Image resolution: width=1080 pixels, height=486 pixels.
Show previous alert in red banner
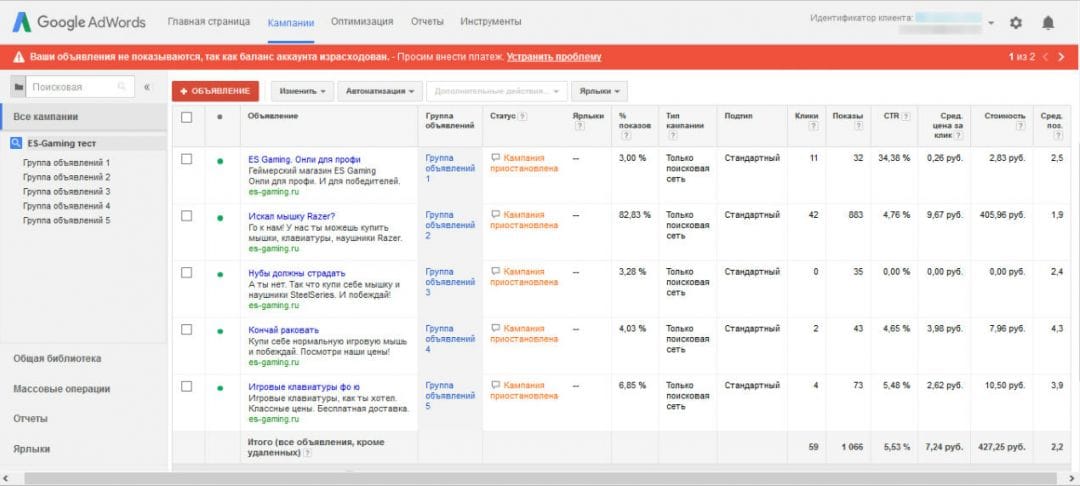click(1045, 57)
